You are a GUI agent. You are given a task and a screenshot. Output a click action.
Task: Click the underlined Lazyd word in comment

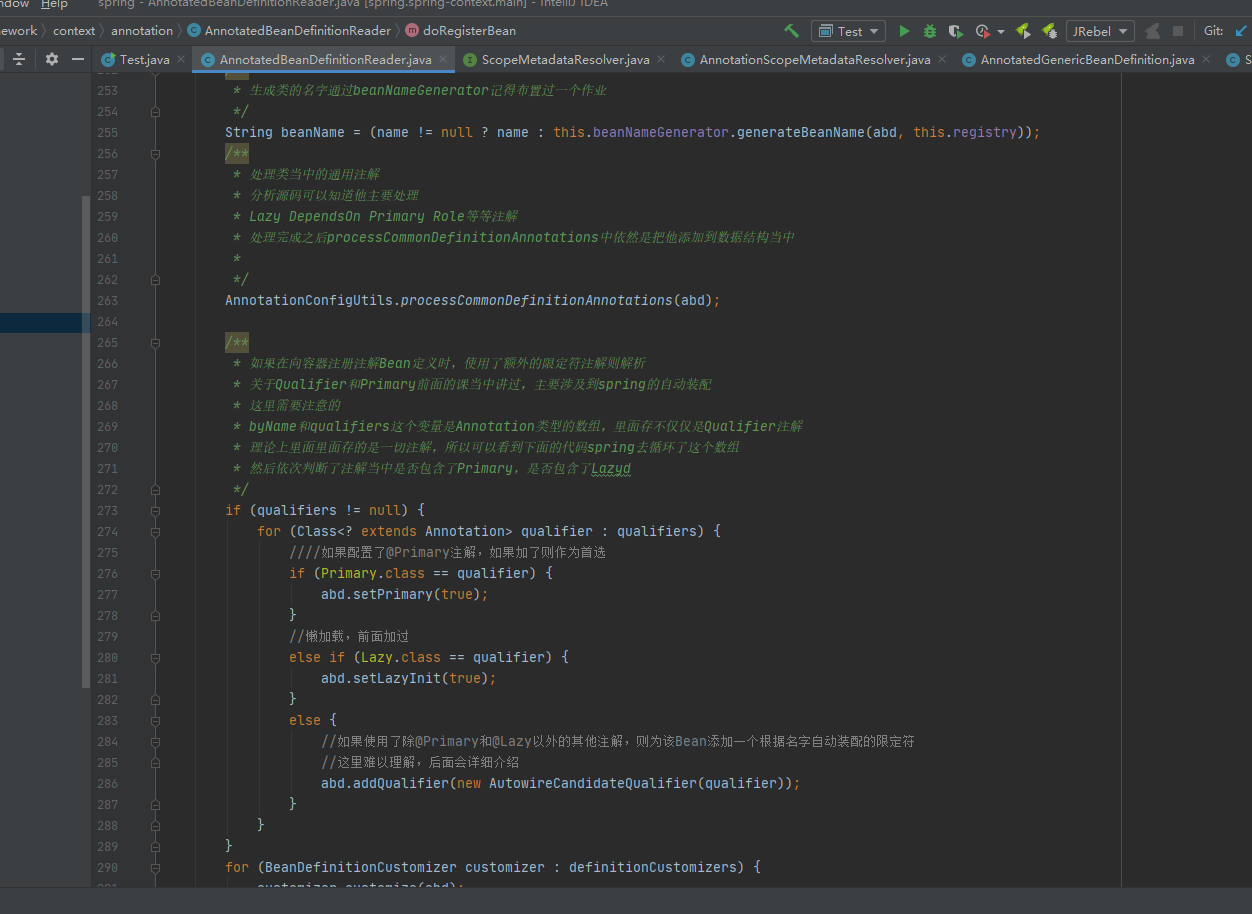(x=611, y=469)
